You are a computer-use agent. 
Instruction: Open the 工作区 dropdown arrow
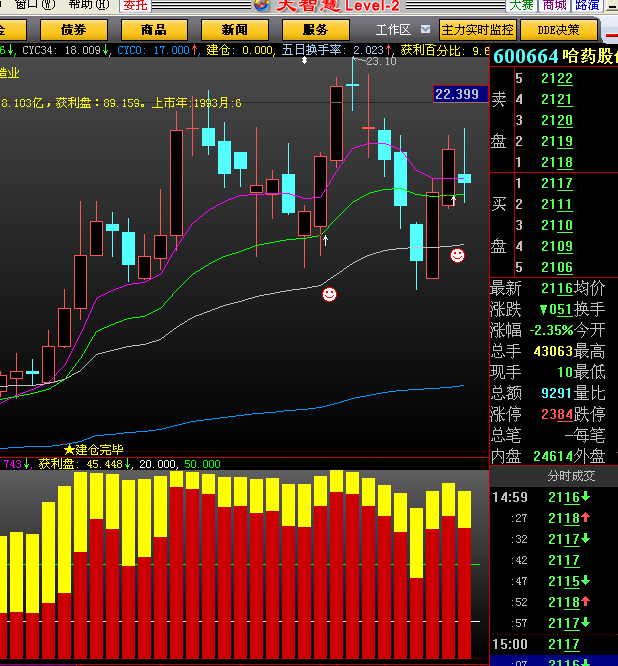425,29
